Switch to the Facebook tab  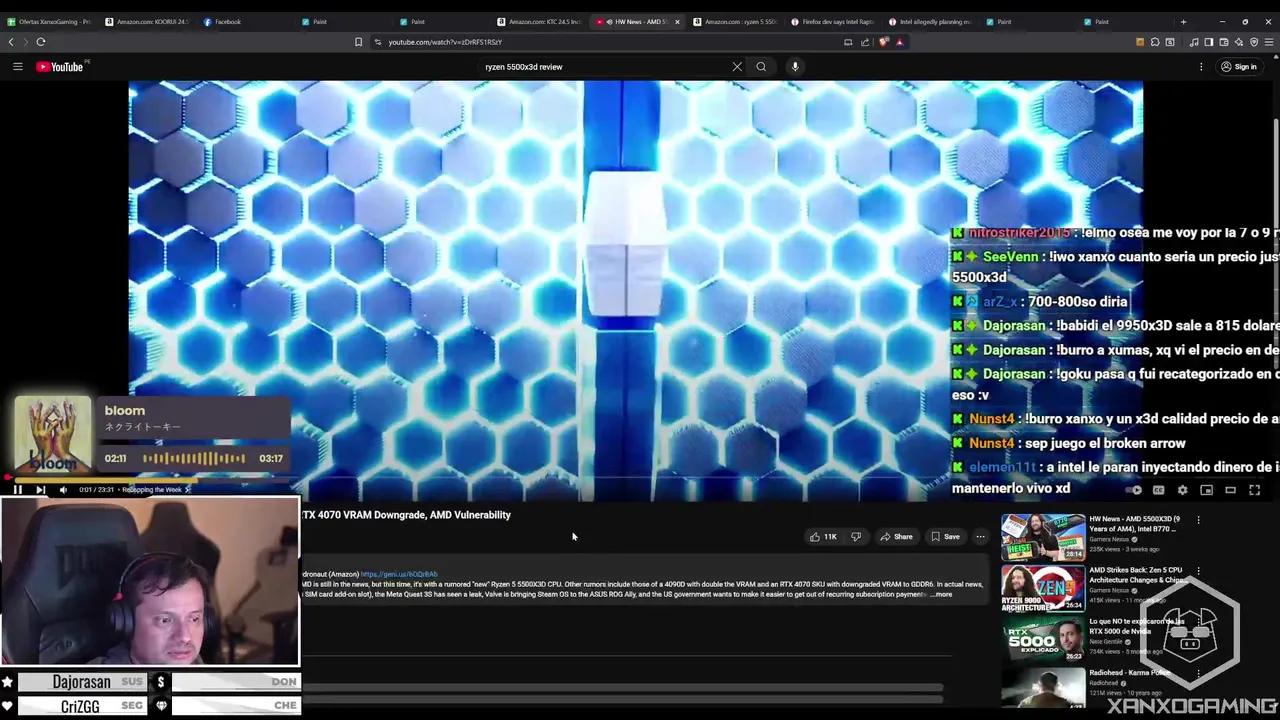(245, 22)
